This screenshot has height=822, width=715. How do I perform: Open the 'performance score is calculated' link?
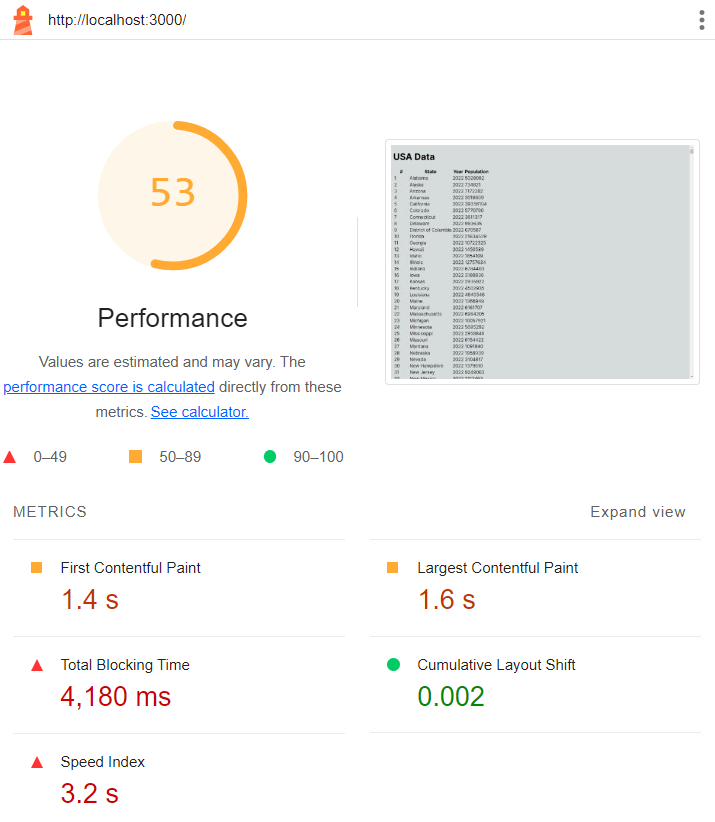point(109,387)
